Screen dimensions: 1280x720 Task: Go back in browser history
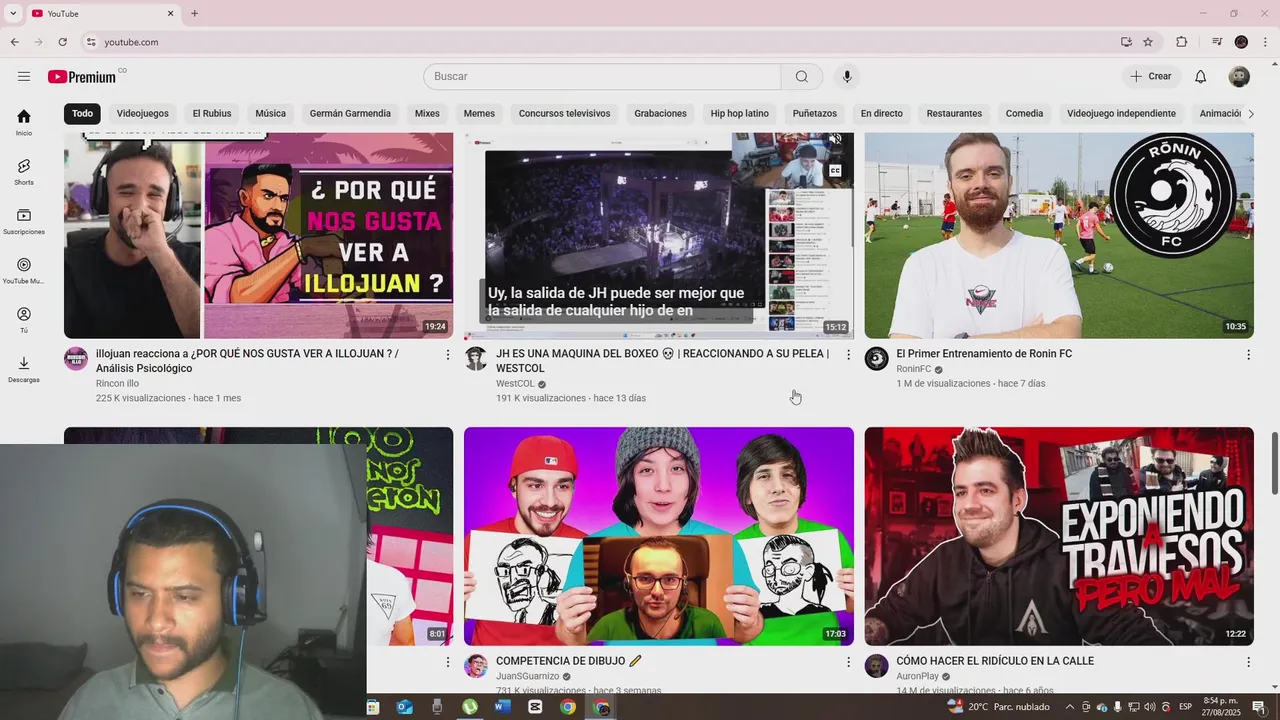[x=14, y=42]
